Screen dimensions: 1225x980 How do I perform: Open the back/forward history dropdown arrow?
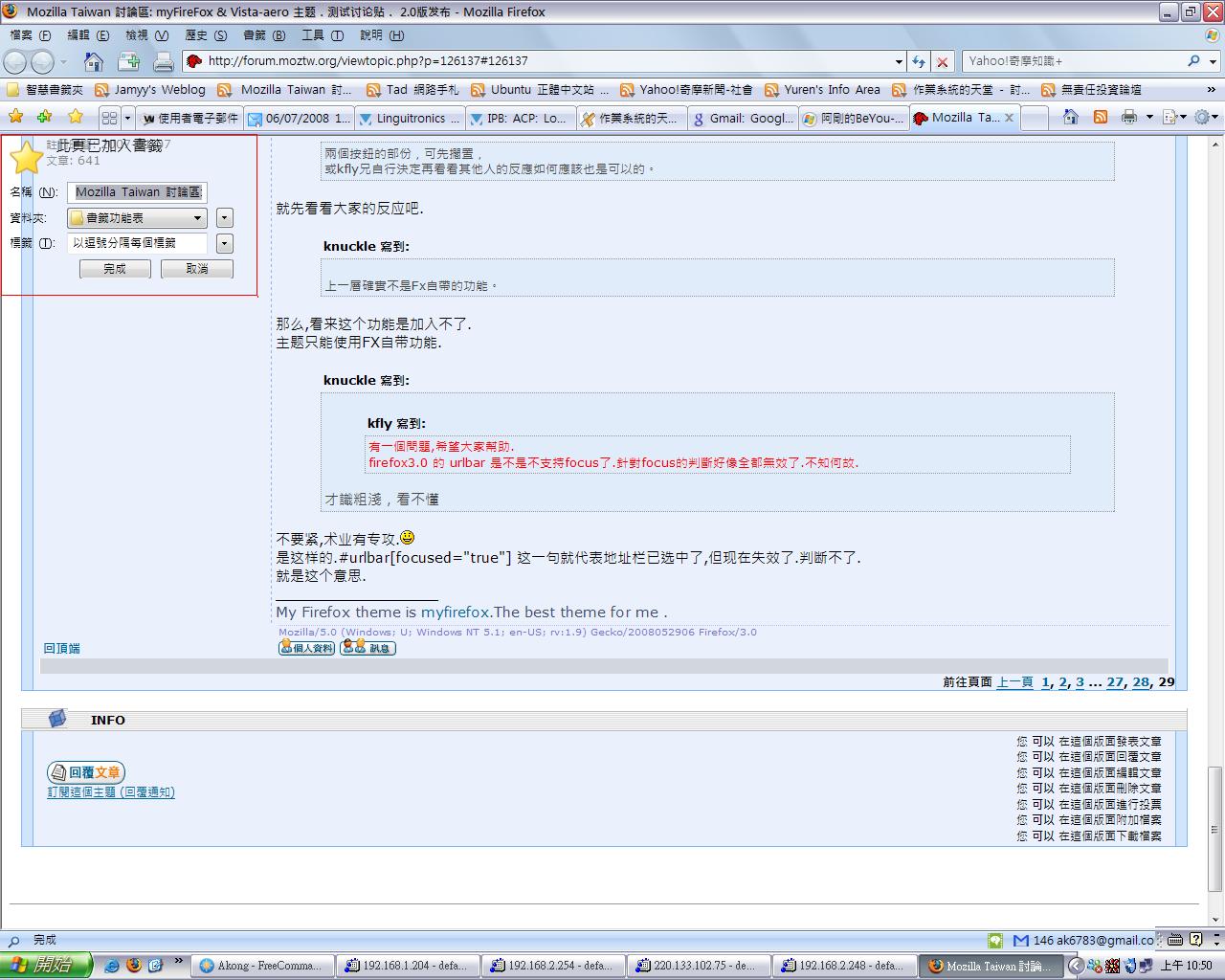(x=63, y=62)
